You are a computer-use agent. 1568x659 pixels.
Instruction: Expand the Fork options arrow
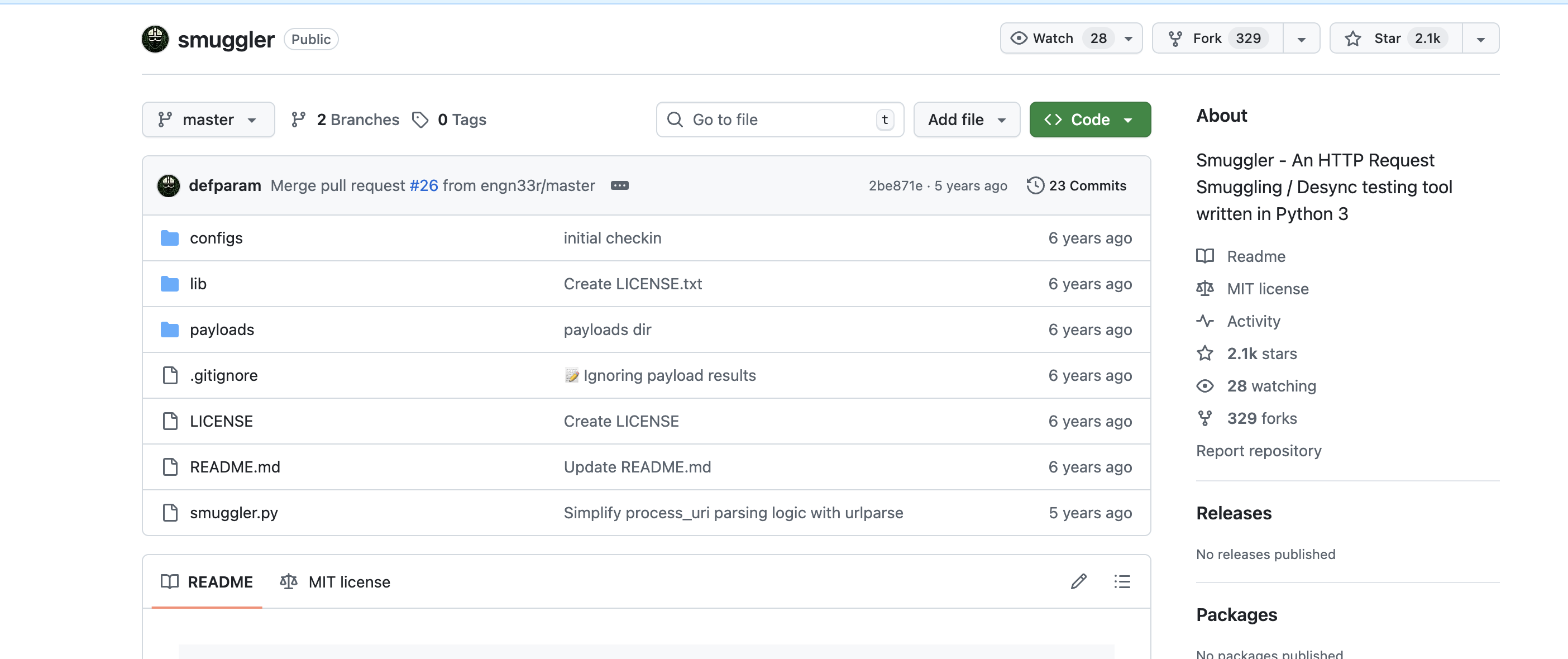[1301, 39]
